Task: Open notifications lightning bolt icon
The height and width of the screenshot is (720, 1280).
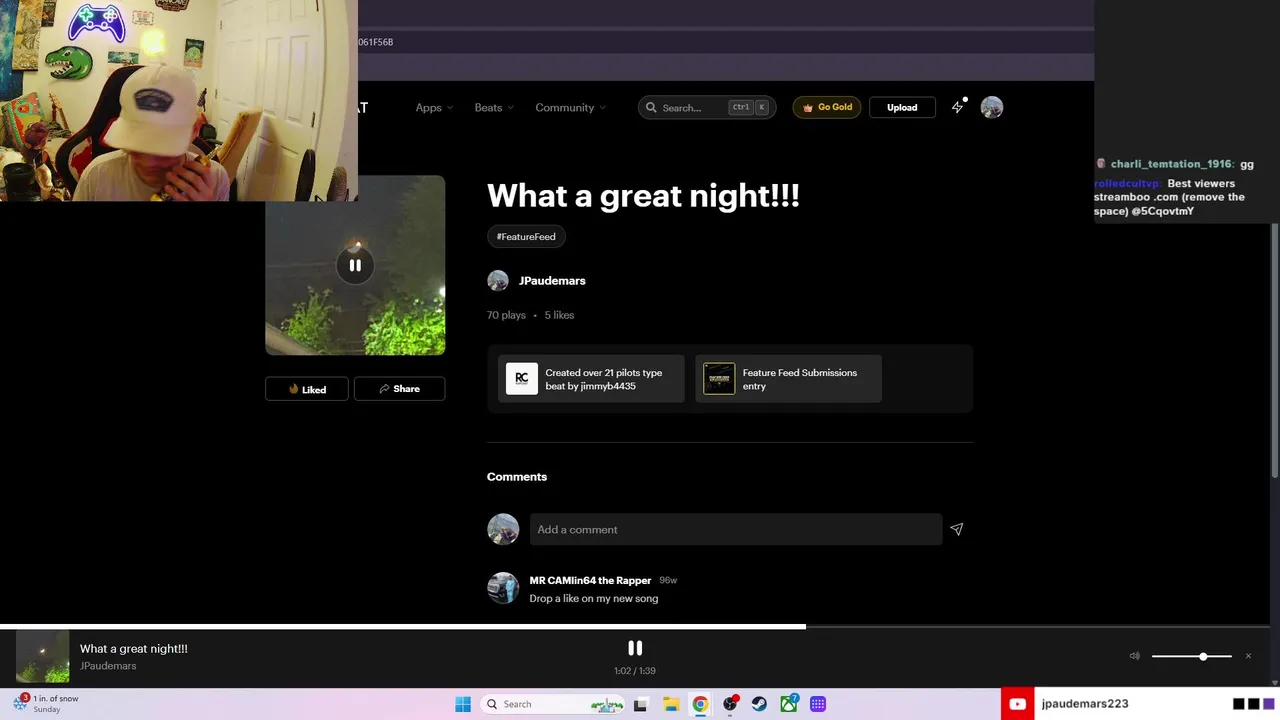Action: (x=958, y=107)
